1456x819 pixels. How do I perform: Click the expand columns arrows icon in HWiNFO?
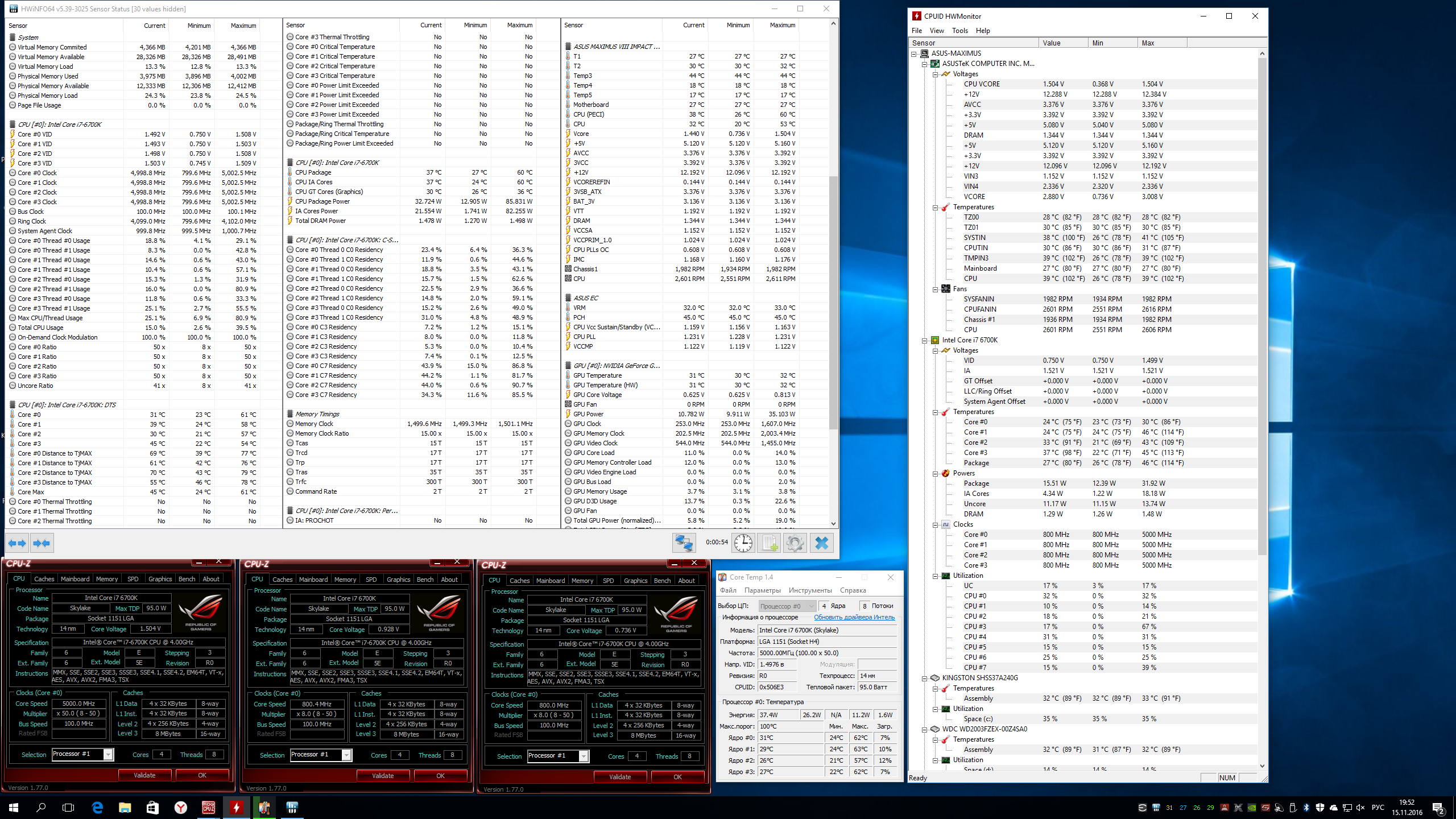coord(17,543)
